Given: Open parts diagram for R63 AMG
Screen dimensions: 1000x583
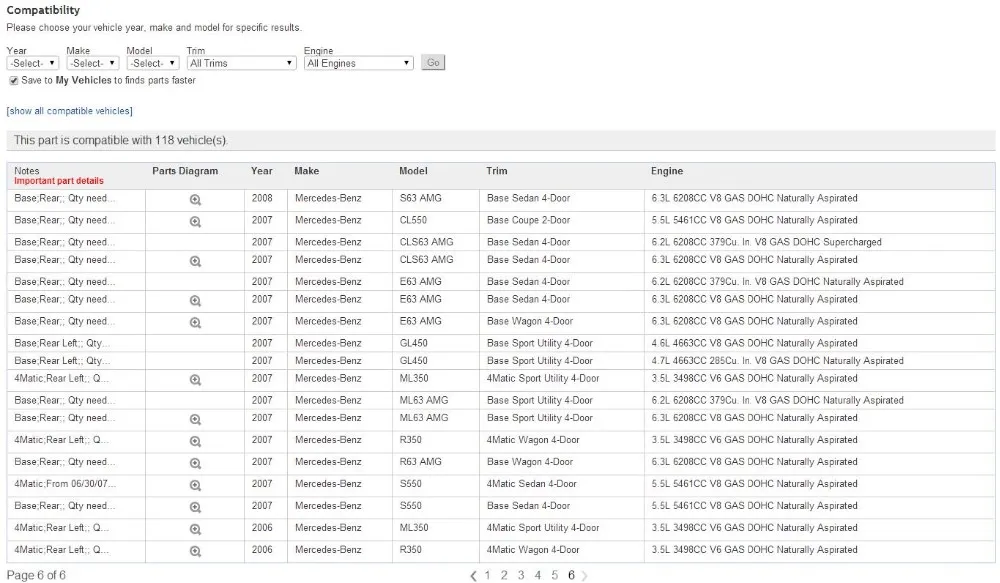Looking at the screenshot, I should (x=195, y=463).
